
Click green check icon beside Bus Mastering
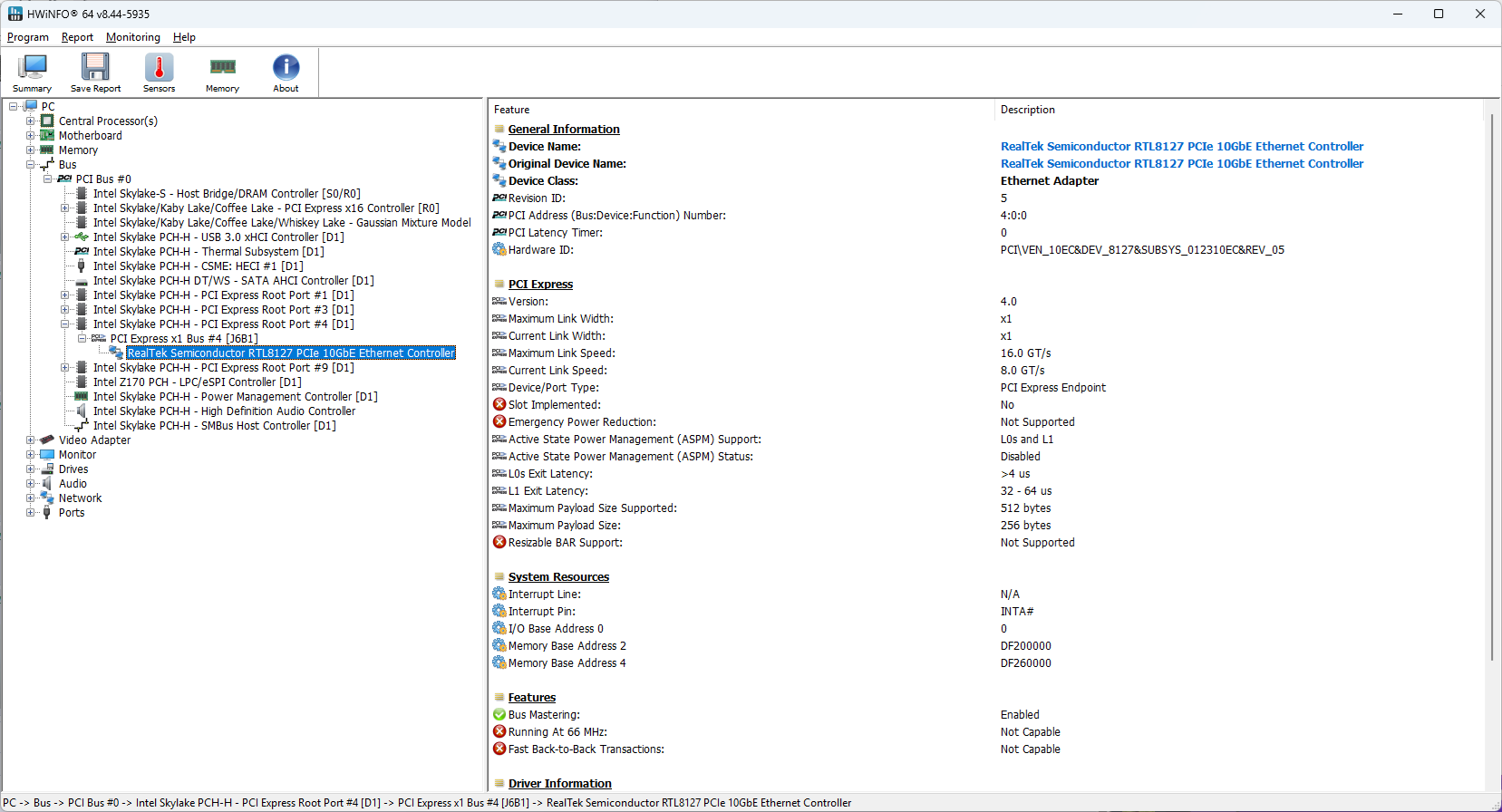pyautogui.click(x=499, y=714)
